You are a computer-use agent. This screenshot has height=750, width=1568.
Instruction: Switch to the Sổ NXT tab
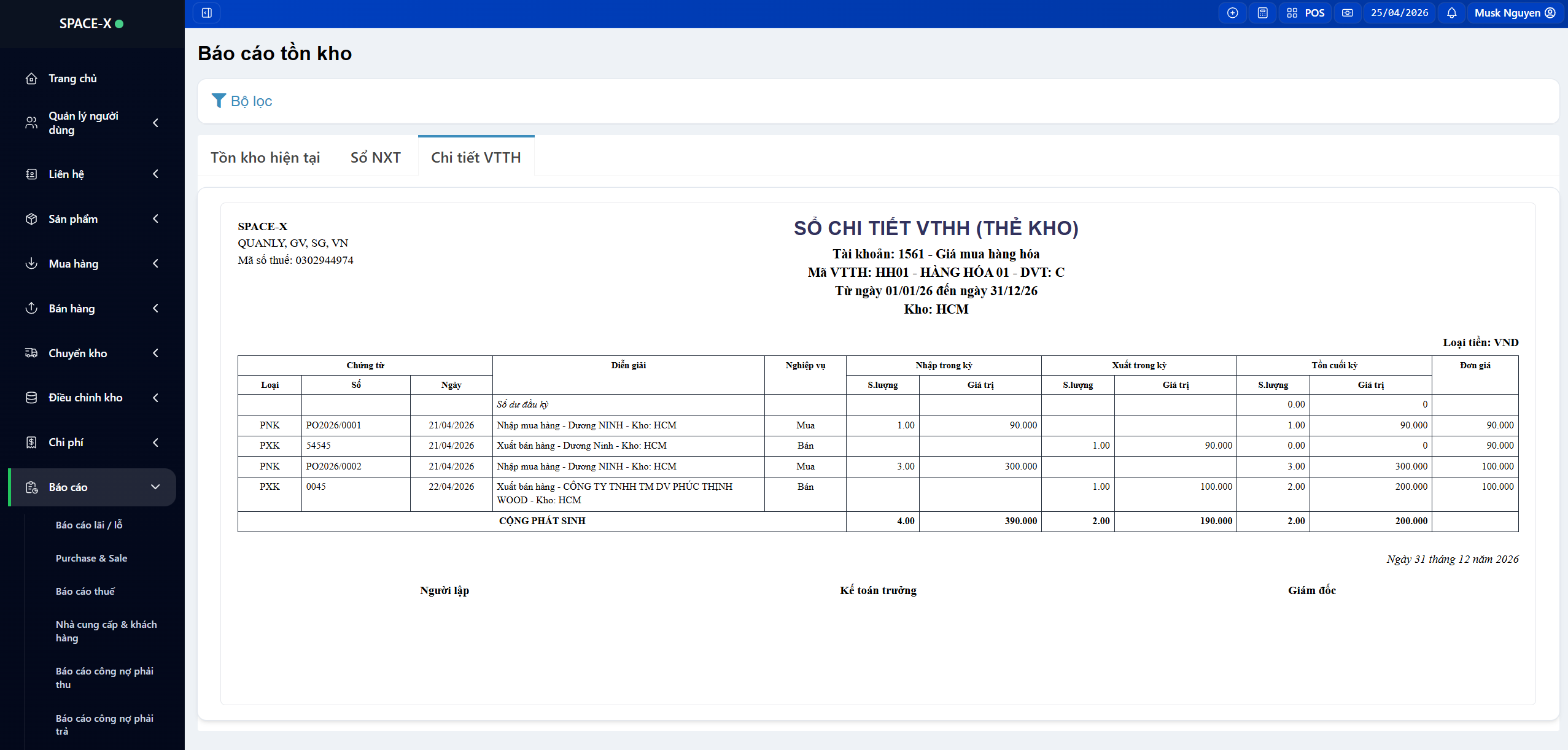point(375,158)
